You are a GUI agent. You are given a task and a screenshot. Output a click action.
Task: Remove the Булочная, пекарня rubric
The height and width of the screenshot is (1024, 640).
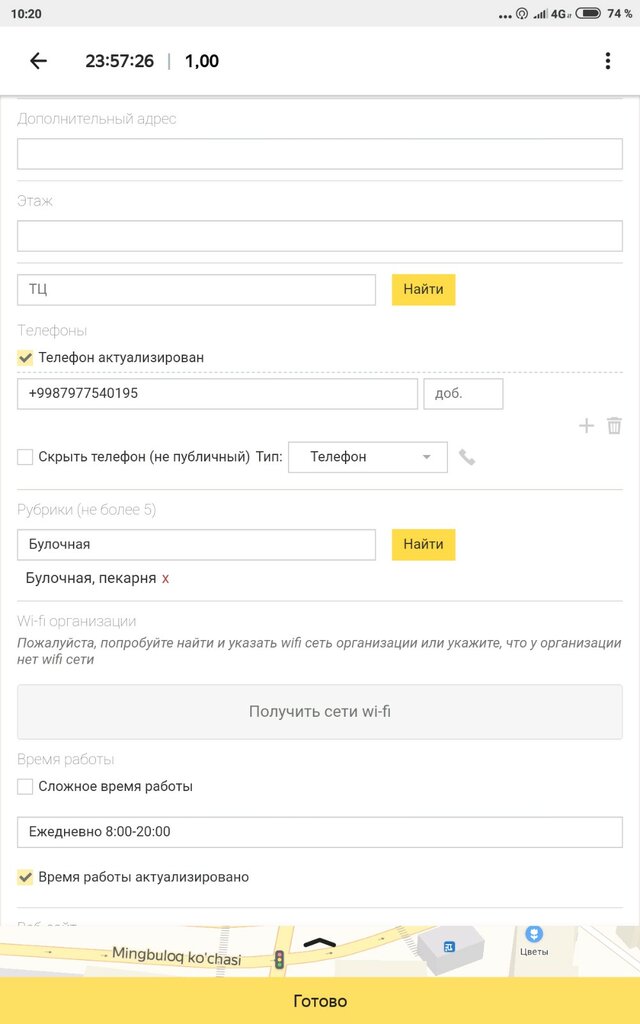(166, 578)
